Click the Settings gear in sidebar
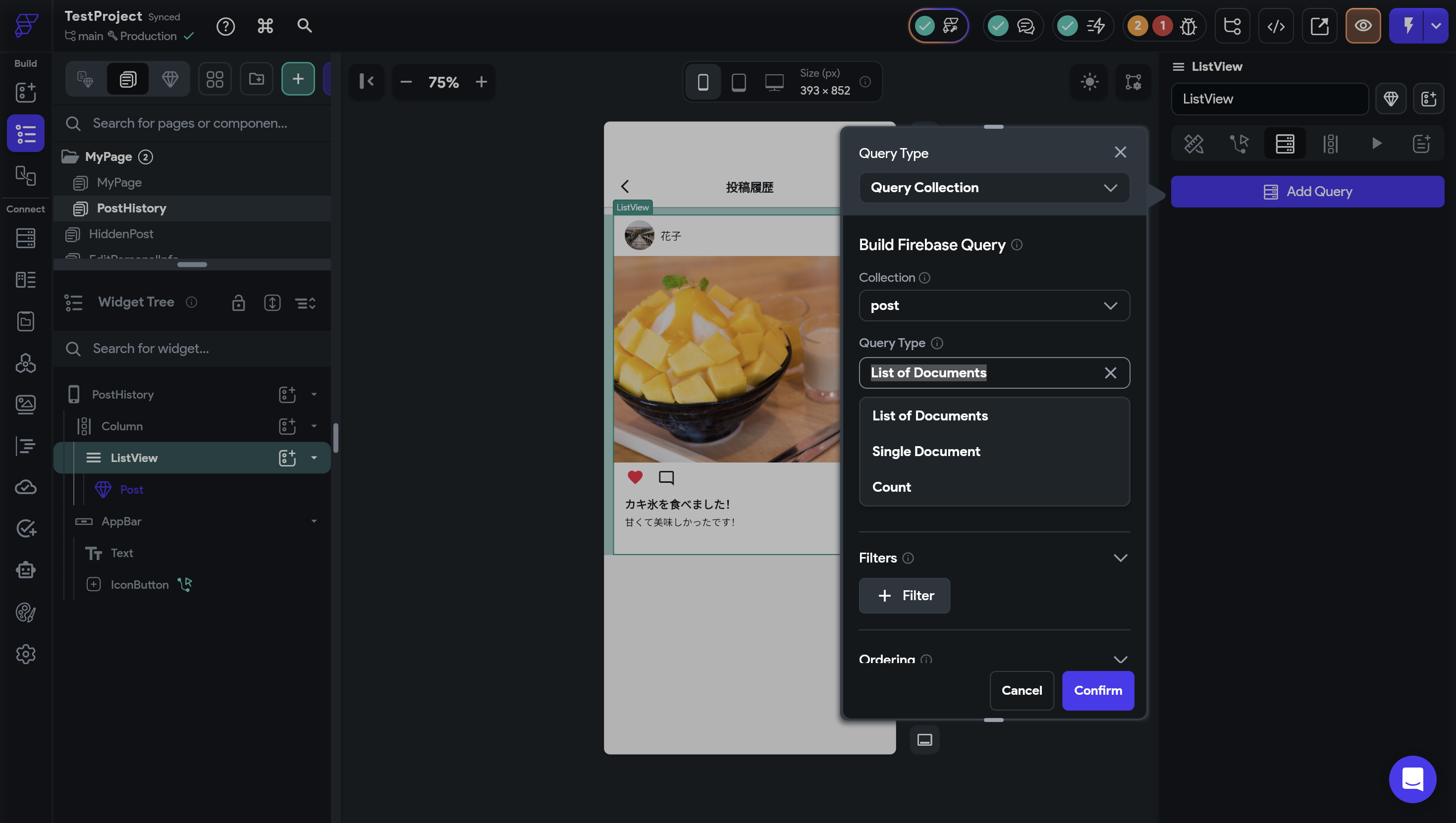This screenshot has height=823, width=1456. (25, 654)
